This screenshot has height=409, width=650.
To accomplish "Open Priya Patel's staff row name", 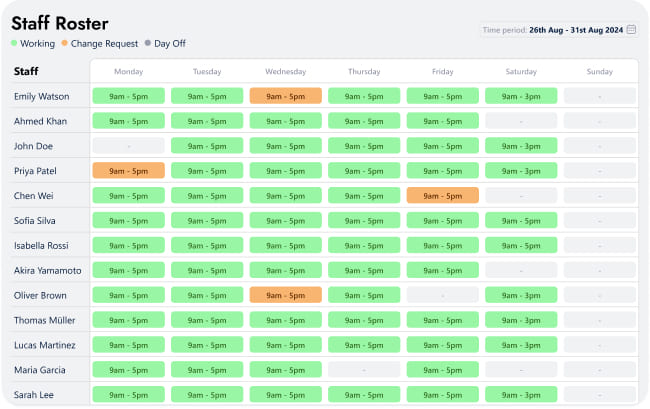I will click(35, 171).
